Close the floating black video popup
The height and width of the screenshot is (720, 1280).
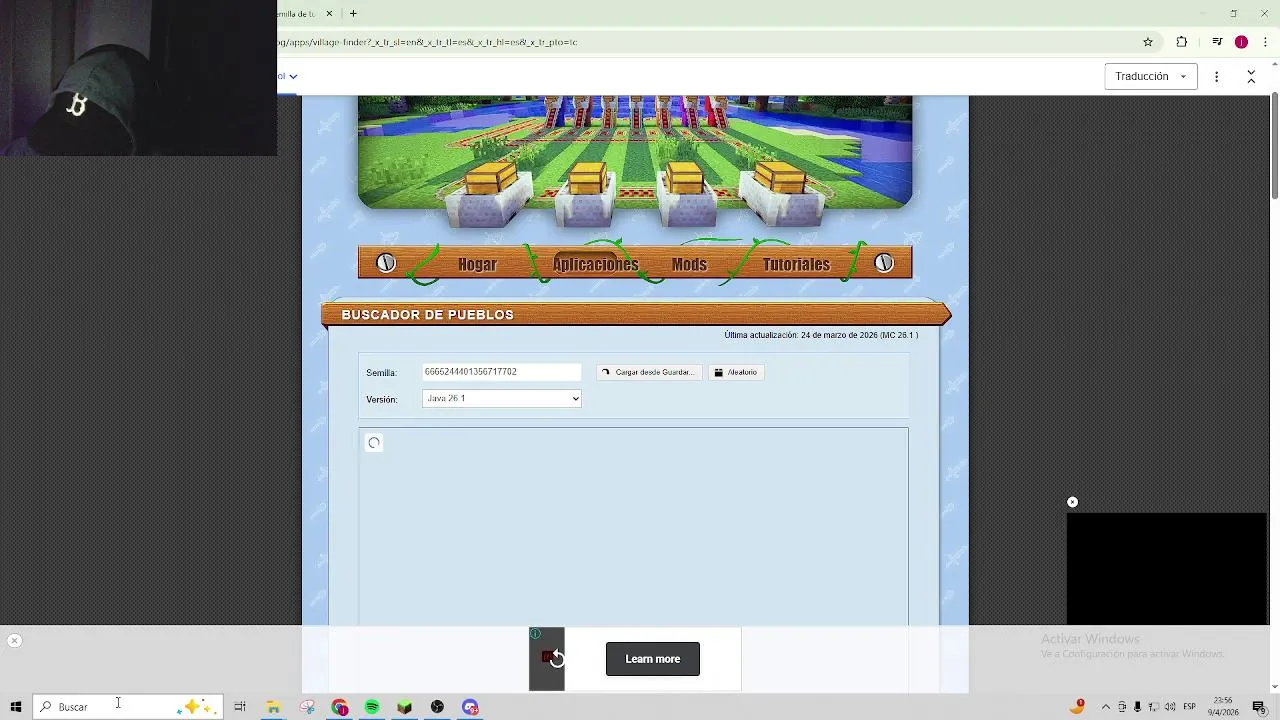1072,502
